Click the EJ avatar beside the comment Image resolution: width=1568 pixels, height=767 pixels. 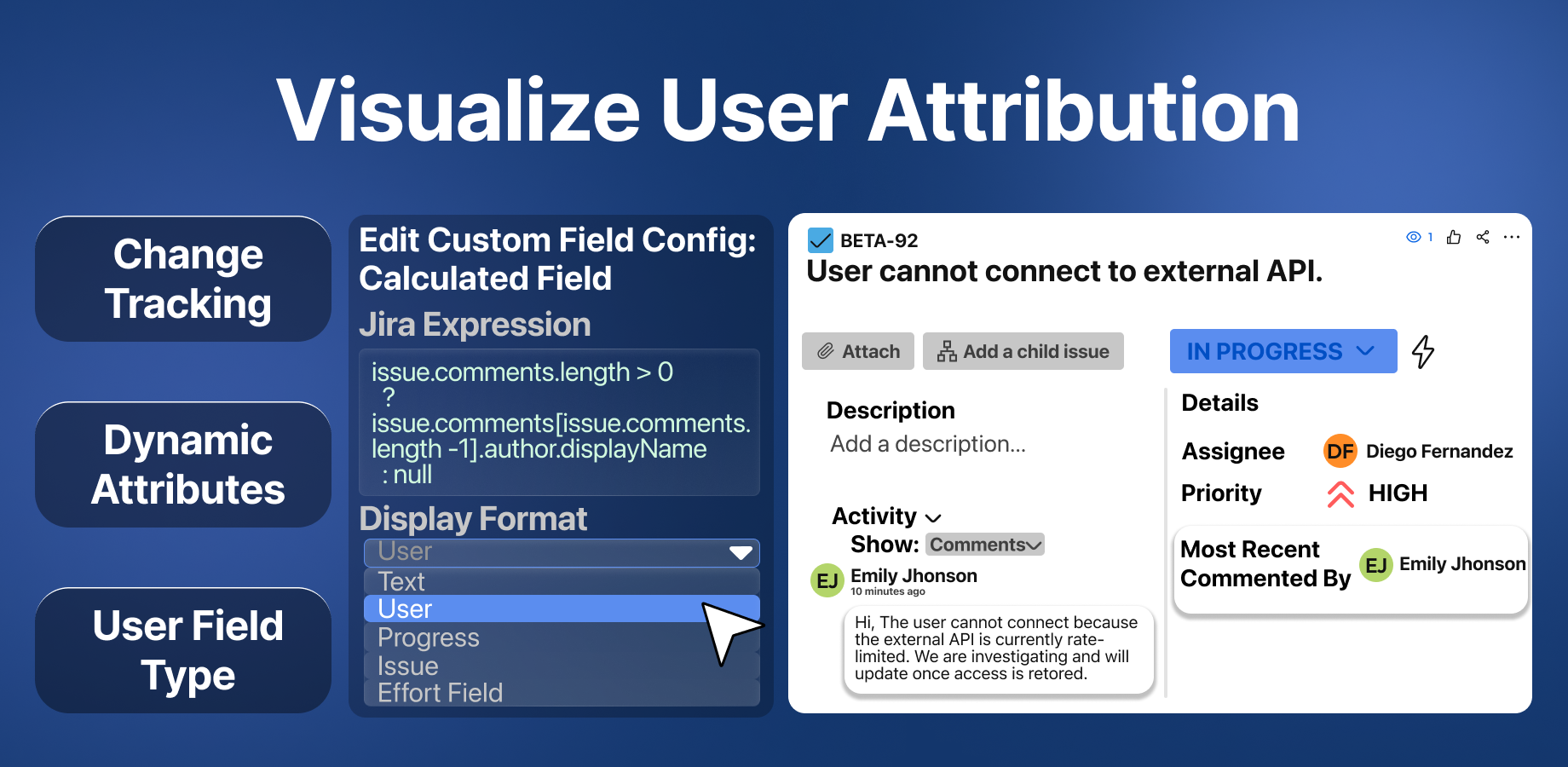tap(827, 580)
